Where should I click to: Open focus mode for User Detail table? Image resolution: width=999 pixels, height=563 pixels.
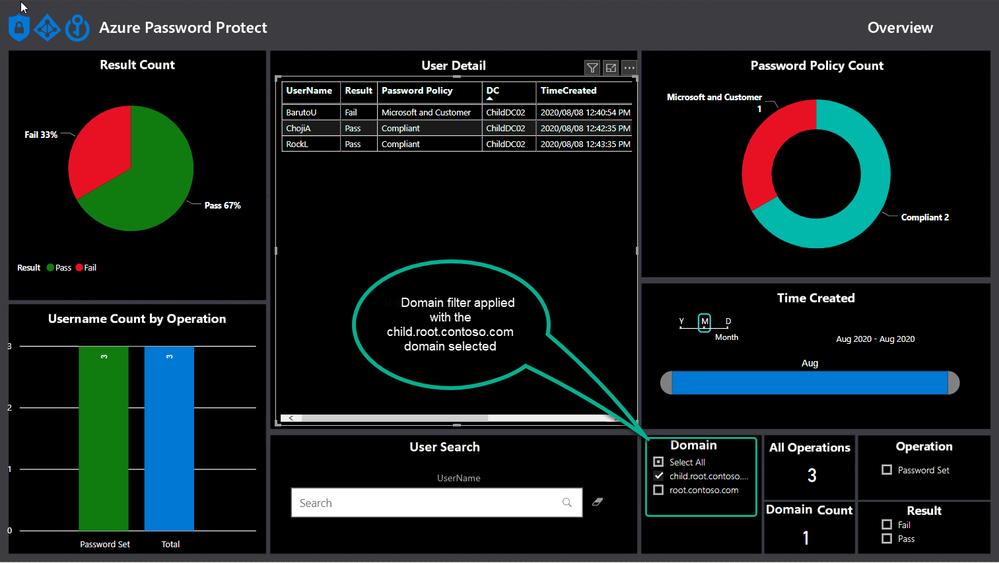tap(610, 68)
